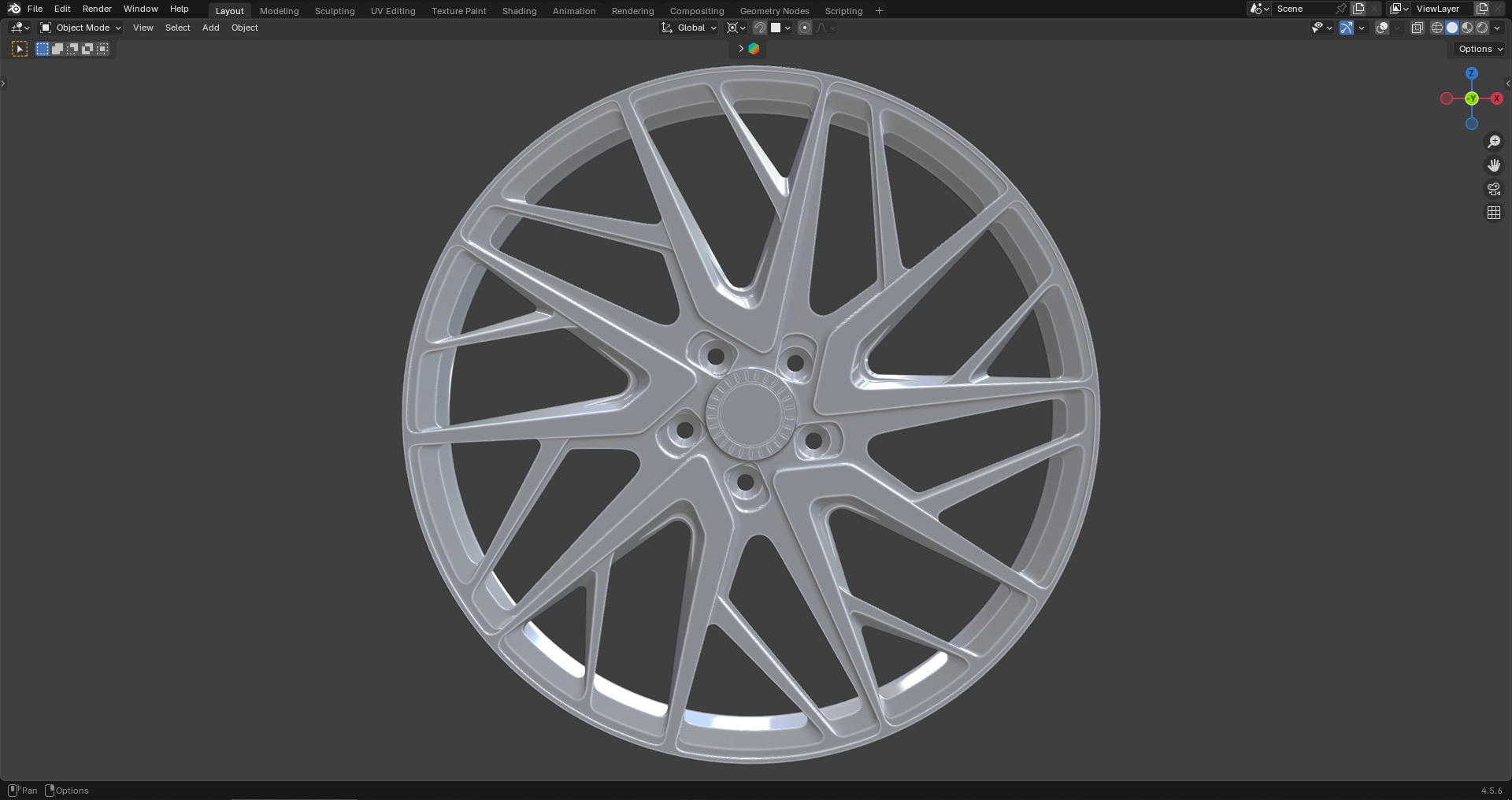Toggle viewport overlays display
The height and width of the screenshot is (800, 1512).
click(x=1382, y=28)
